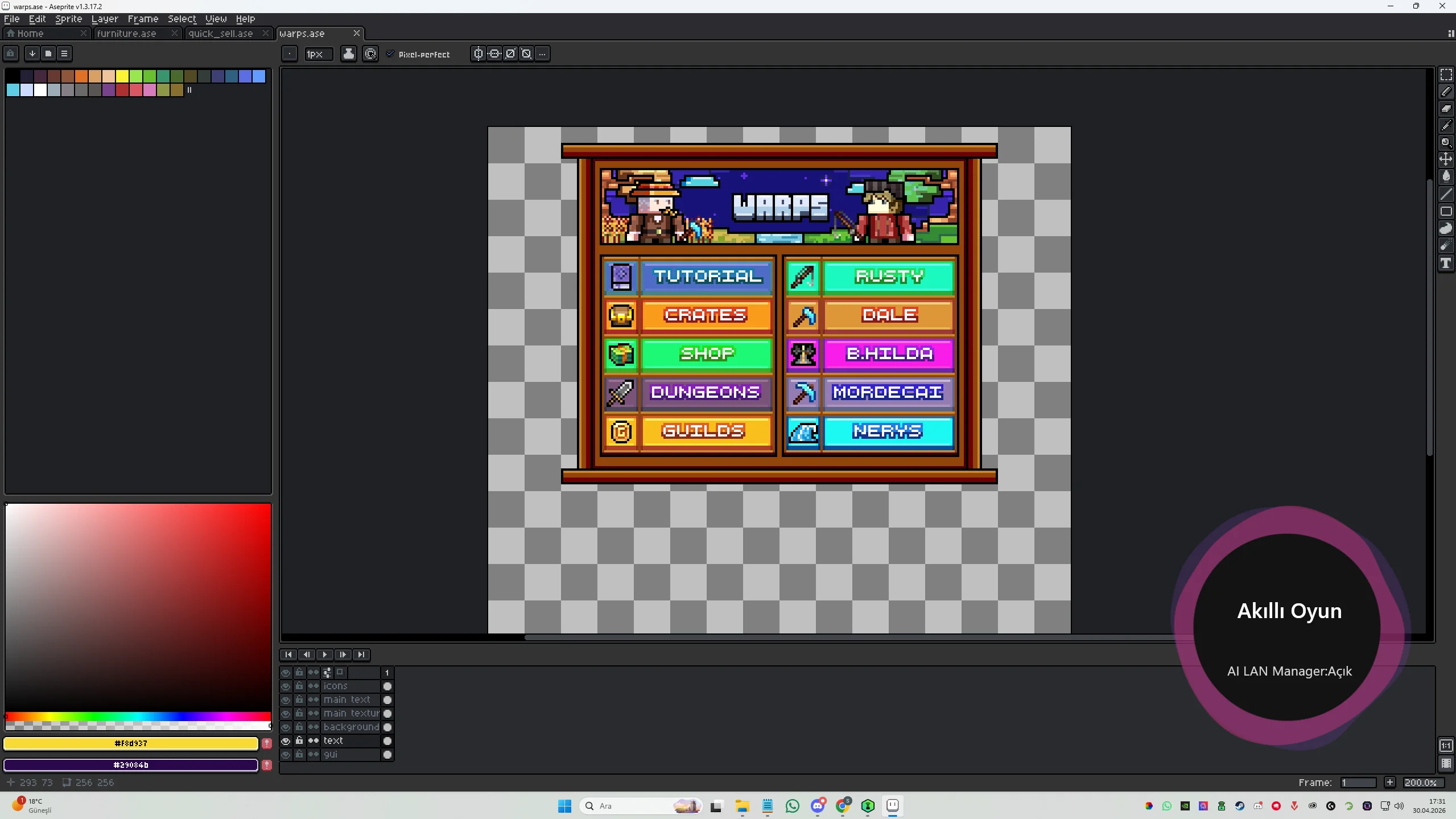Toggle continuous mode on gui layer
Viewport: 1456px width, 819px height.
tap(313, 755)
